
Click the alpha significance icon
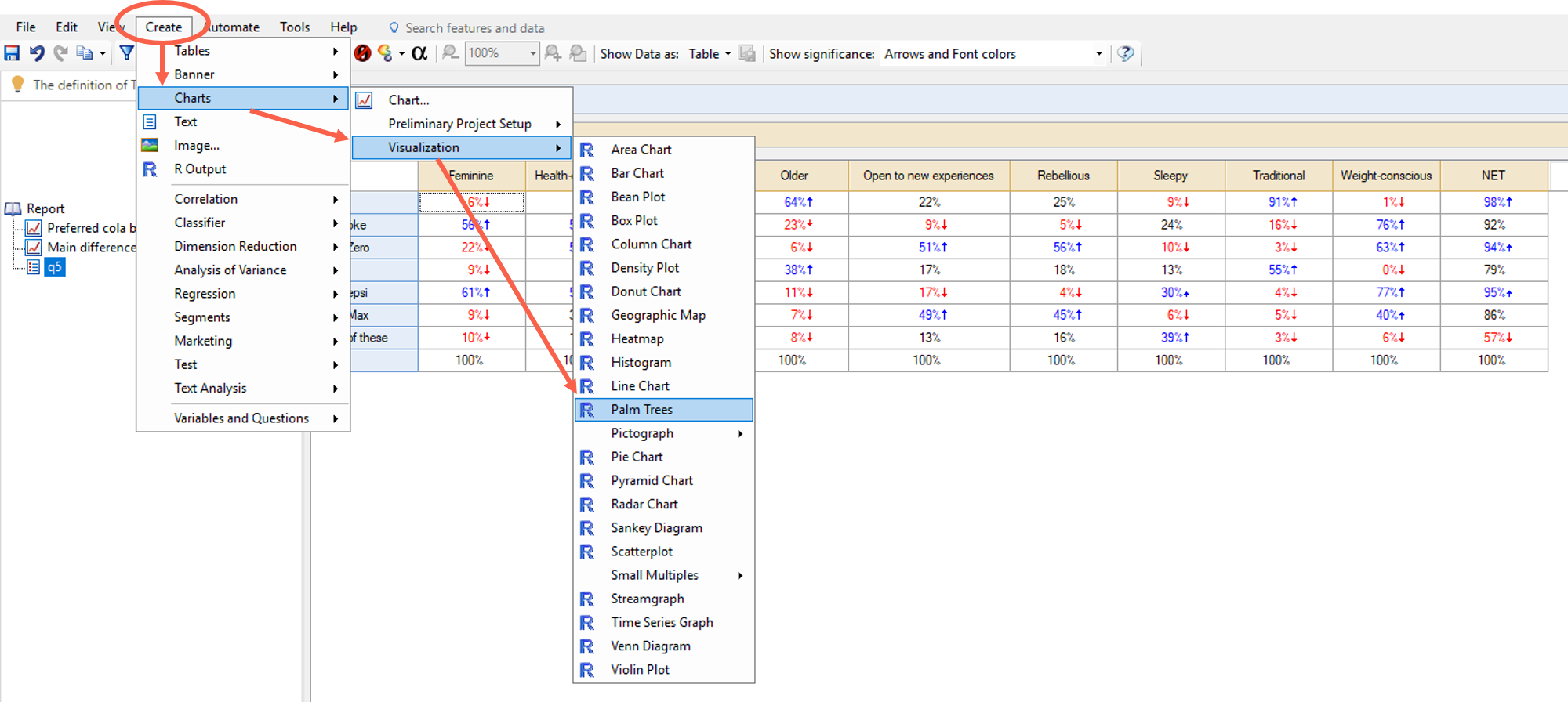[419, 53]
